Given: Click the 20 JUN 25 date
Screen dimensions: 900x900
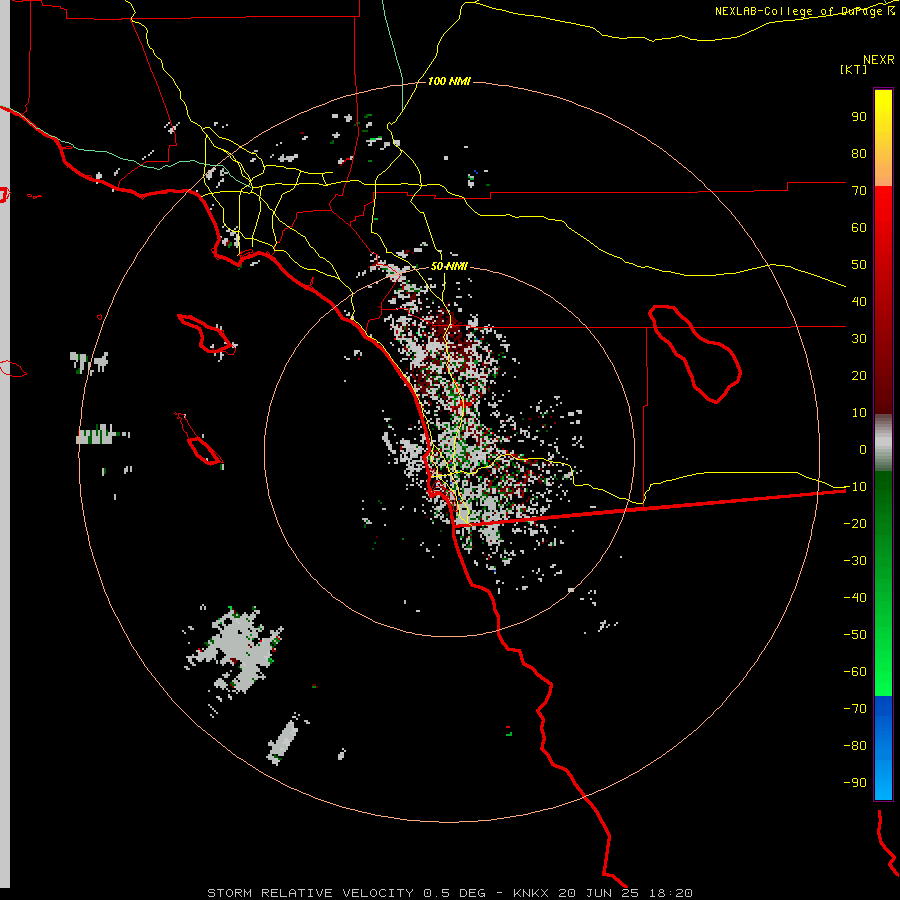Looking at the screenshot, I should pyautogui.click(x=599, y=893).
